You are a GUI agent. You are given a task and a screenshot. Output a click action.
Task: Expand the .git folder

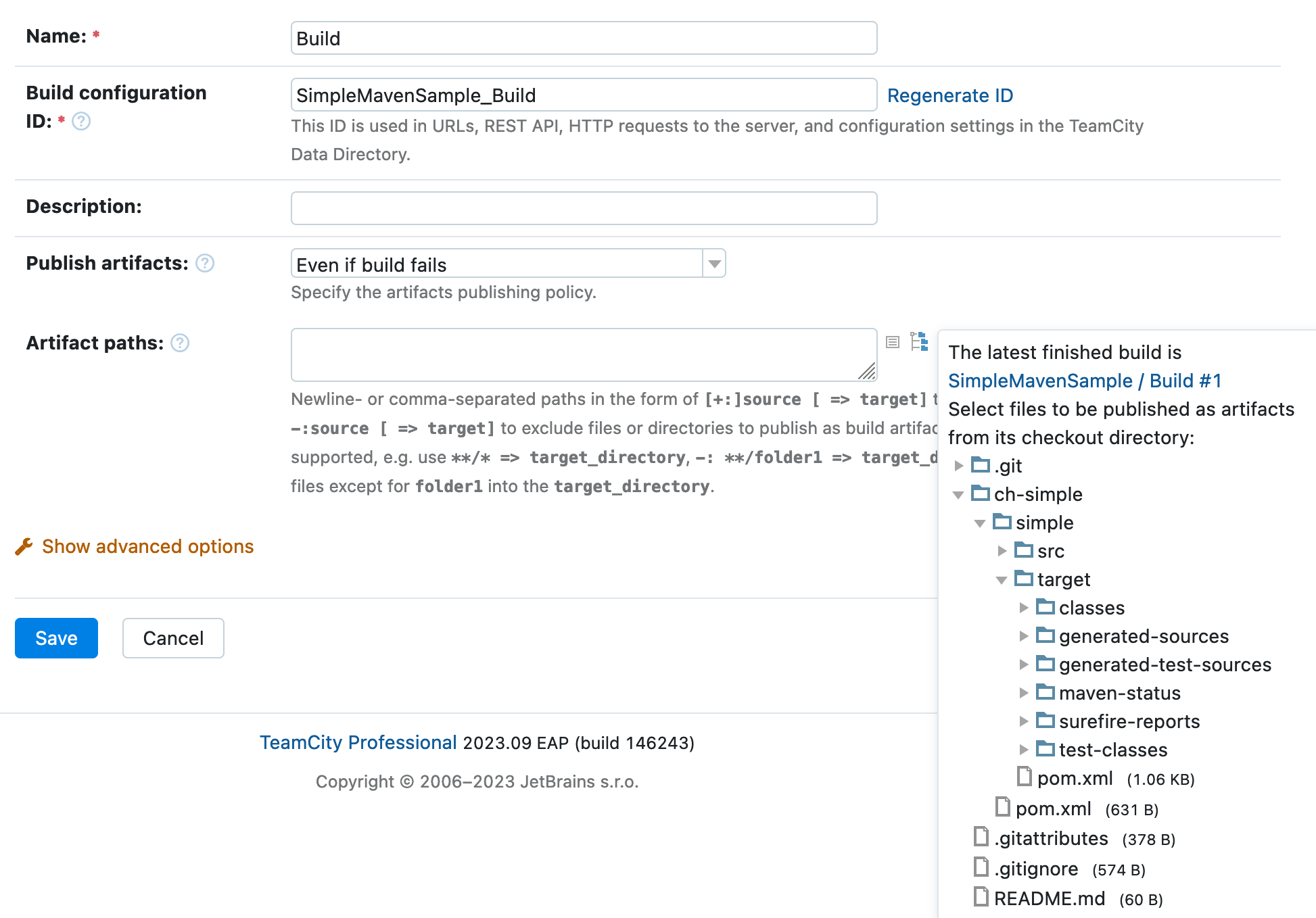coord(958,466)
